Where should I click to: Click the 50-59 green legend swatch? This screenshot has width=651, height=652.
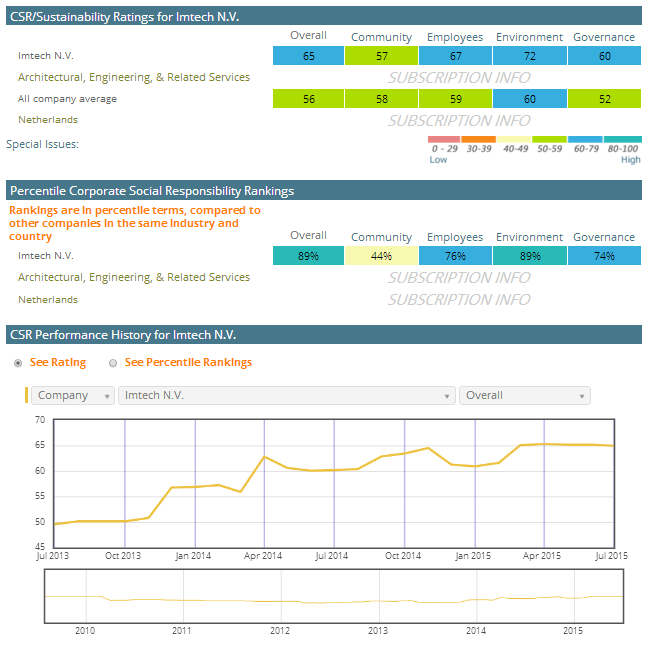pyautogui.click(x=549, y=139)
